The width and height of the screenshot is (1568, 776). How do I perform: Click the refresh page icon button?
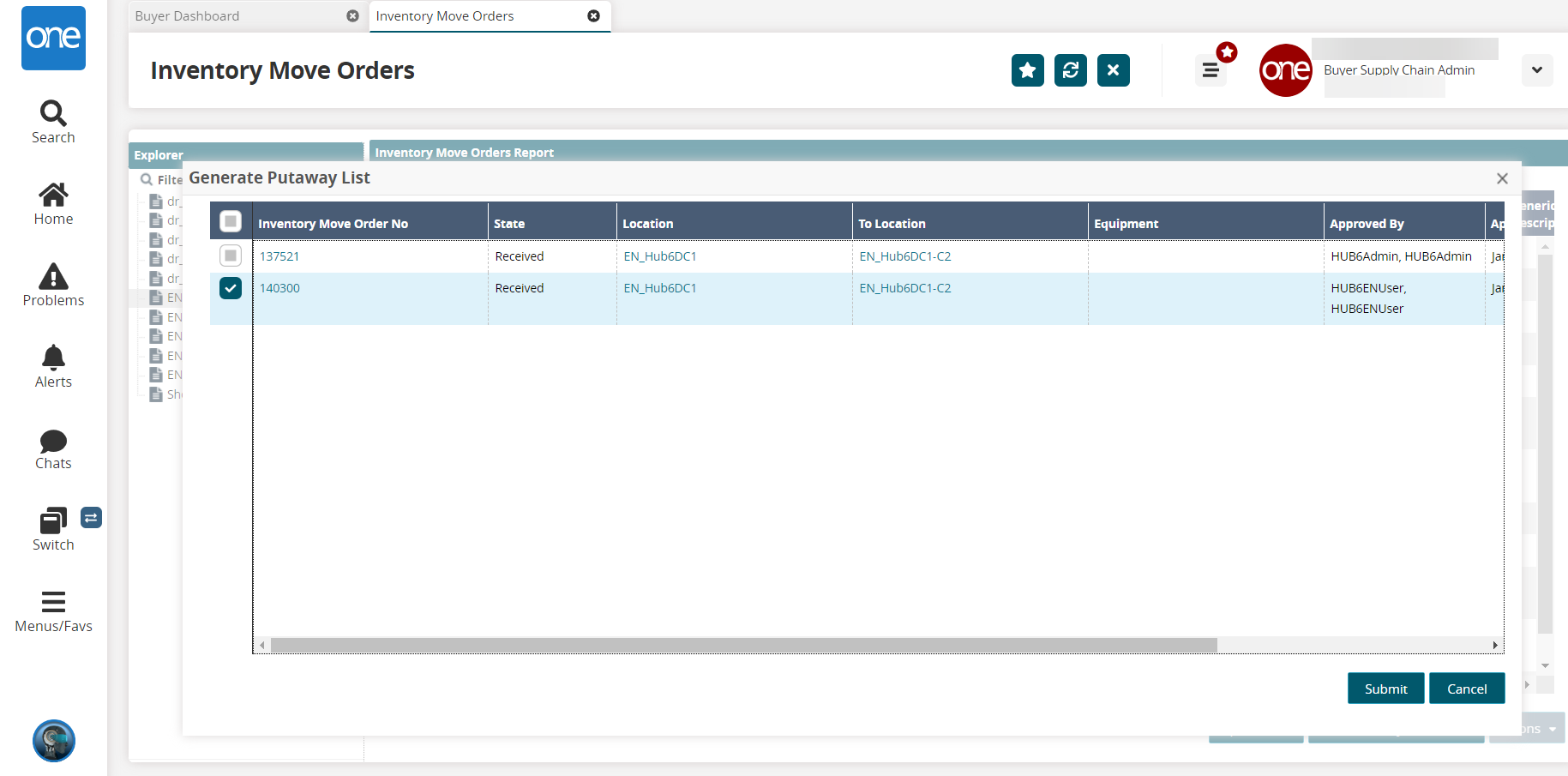point(1070,70)
